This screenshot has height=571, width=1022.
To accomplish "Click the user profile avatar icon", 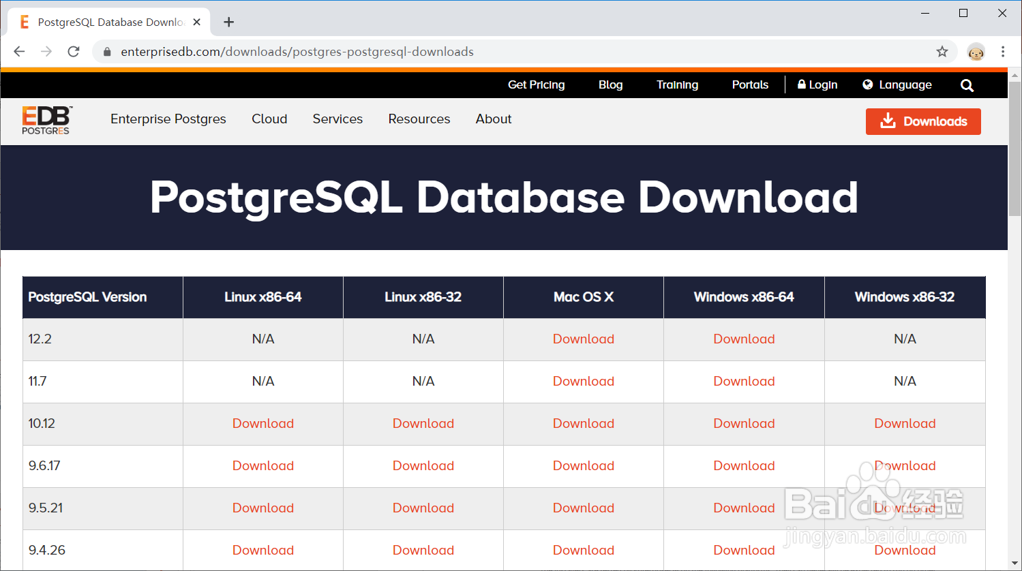I will tap(976, 52).
